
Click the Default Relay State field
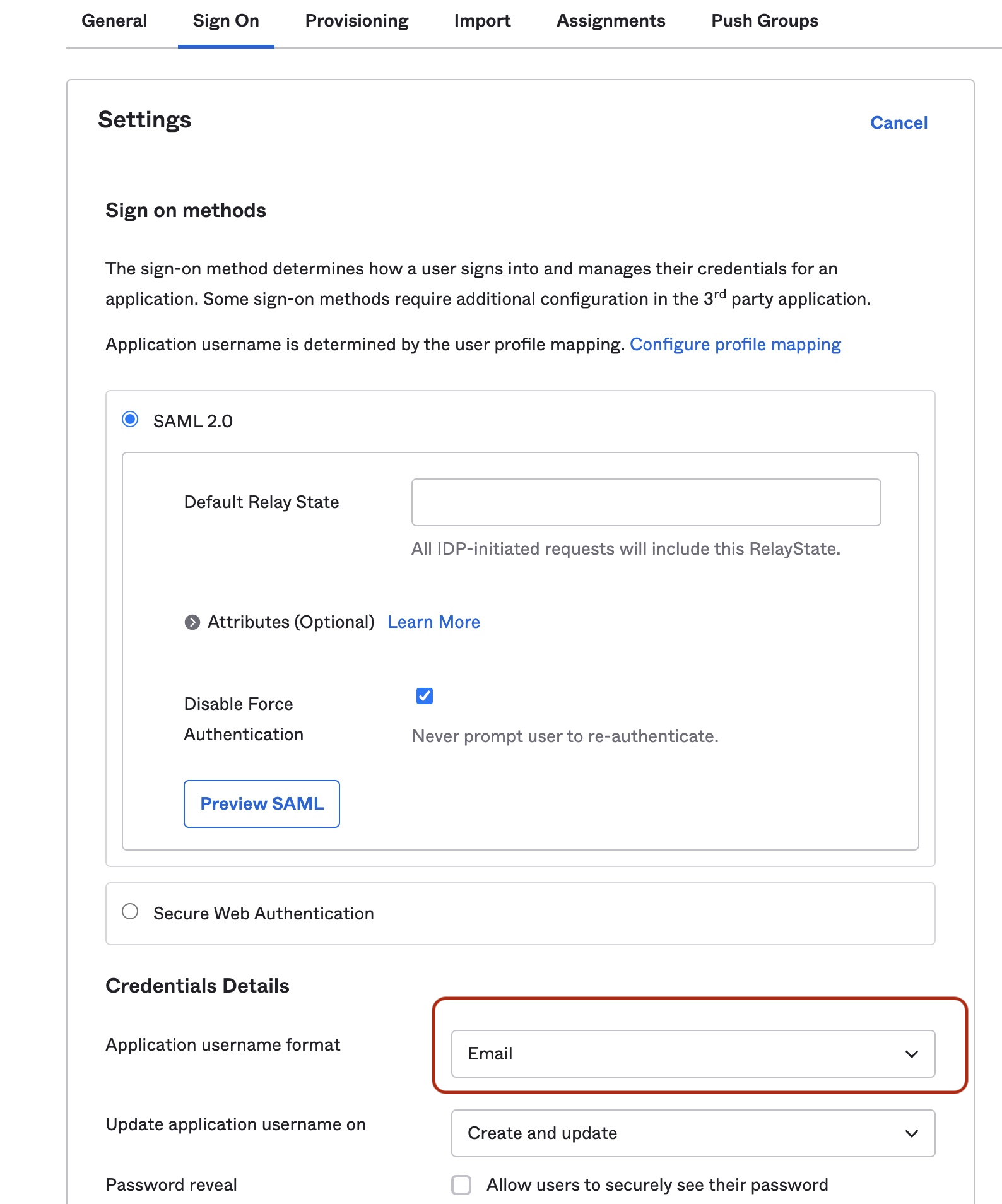click(x=645, y=502)
